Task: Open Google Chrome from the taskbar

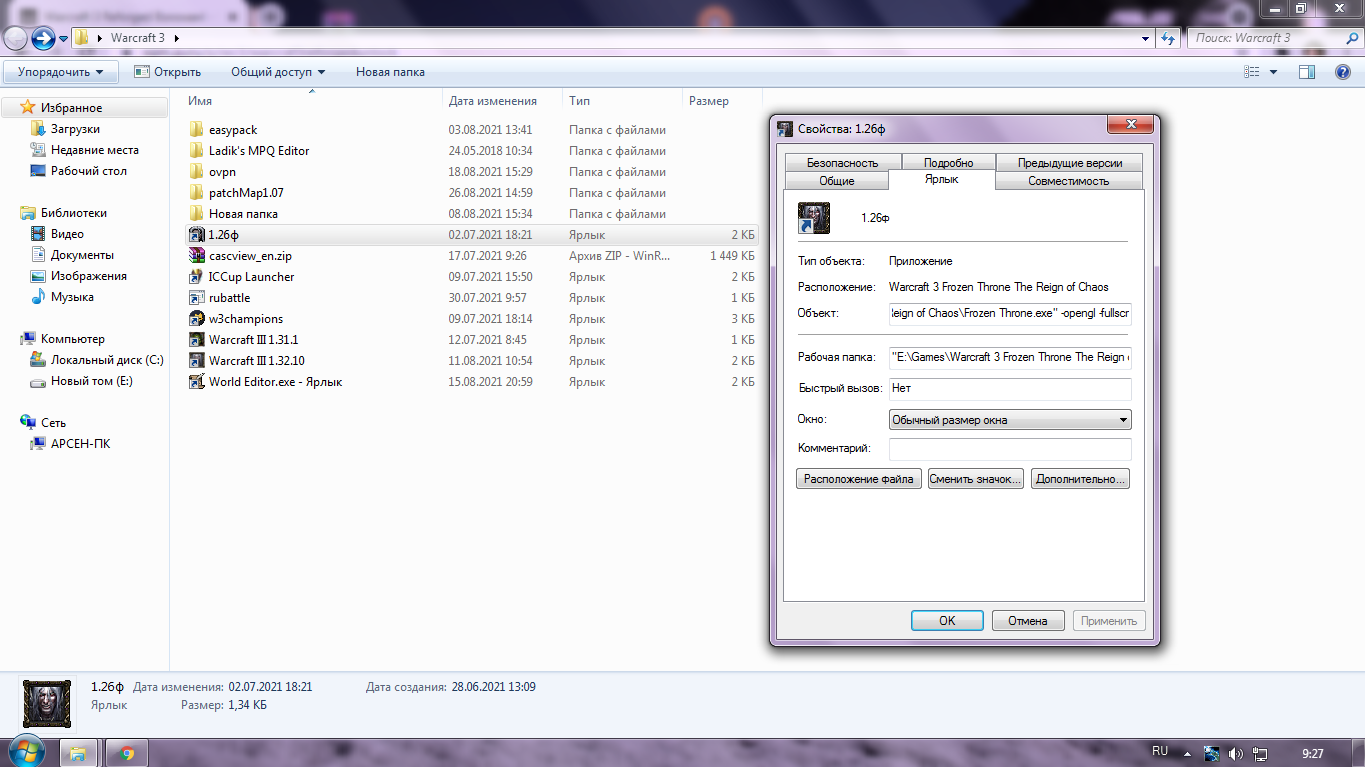Action: 127,753
